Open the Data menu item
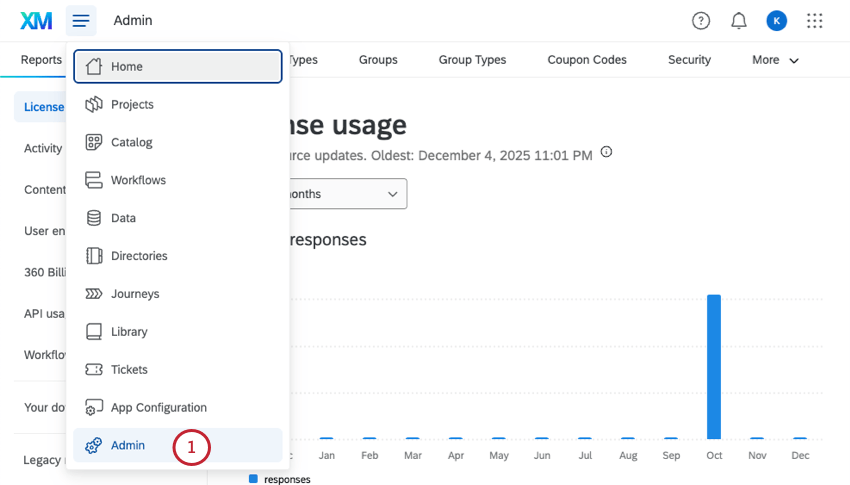 pos(123,218)
